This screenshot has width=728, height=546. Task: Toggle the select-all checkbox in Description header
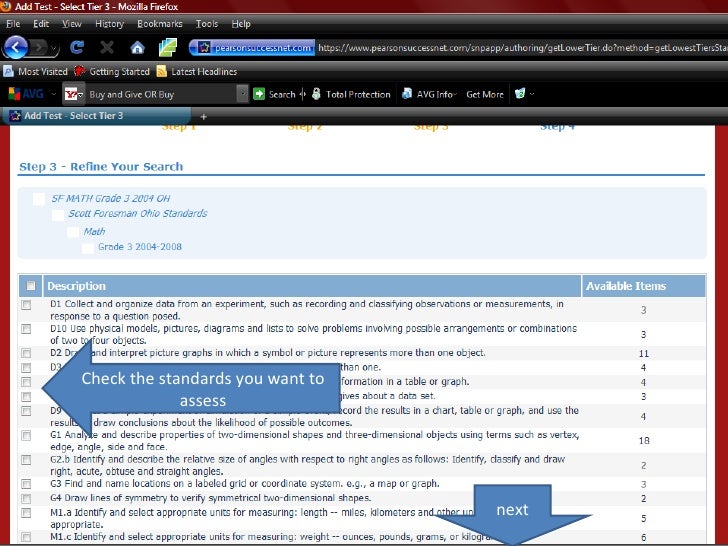[31, 286]
